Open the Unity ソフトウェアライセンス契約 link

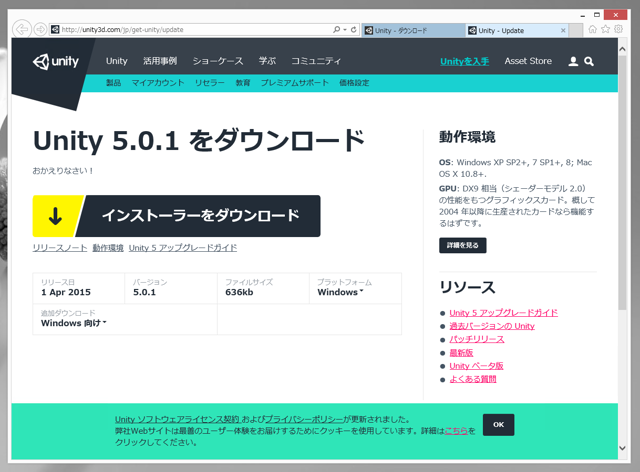point(177,419)
